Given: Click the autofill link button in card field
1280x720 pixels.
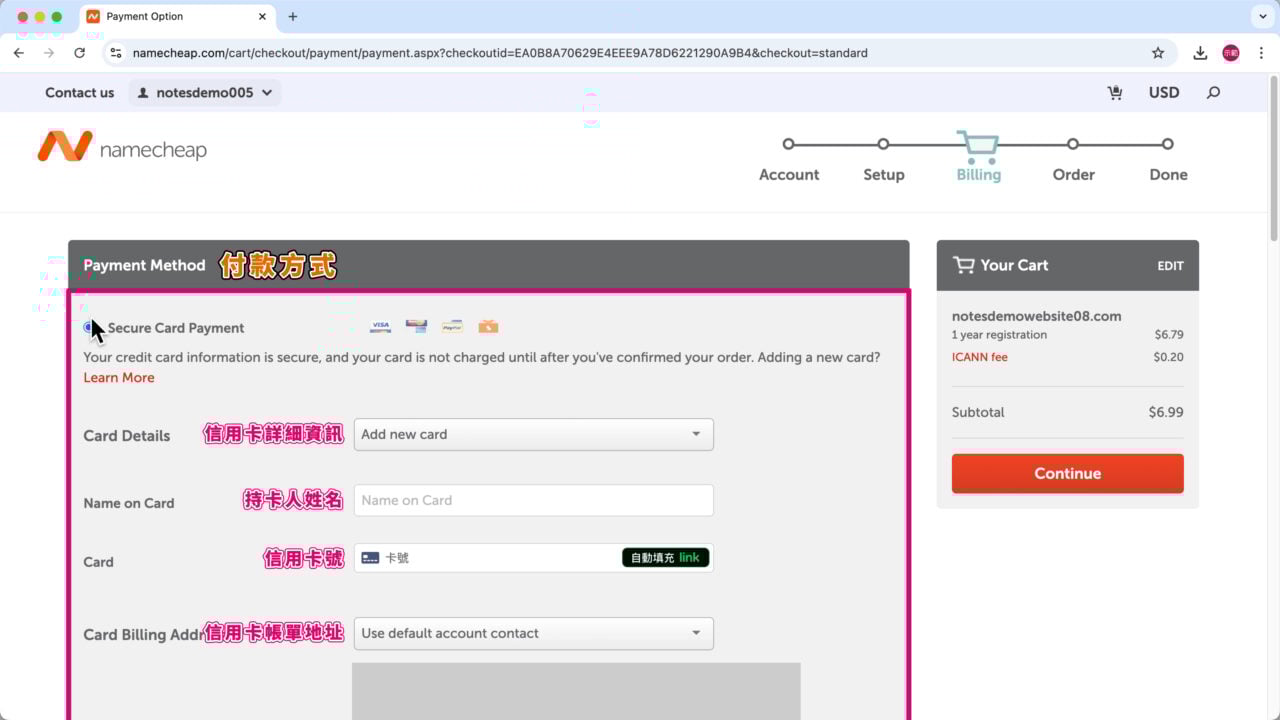Looking at the screenshot, I should point(665,558).
